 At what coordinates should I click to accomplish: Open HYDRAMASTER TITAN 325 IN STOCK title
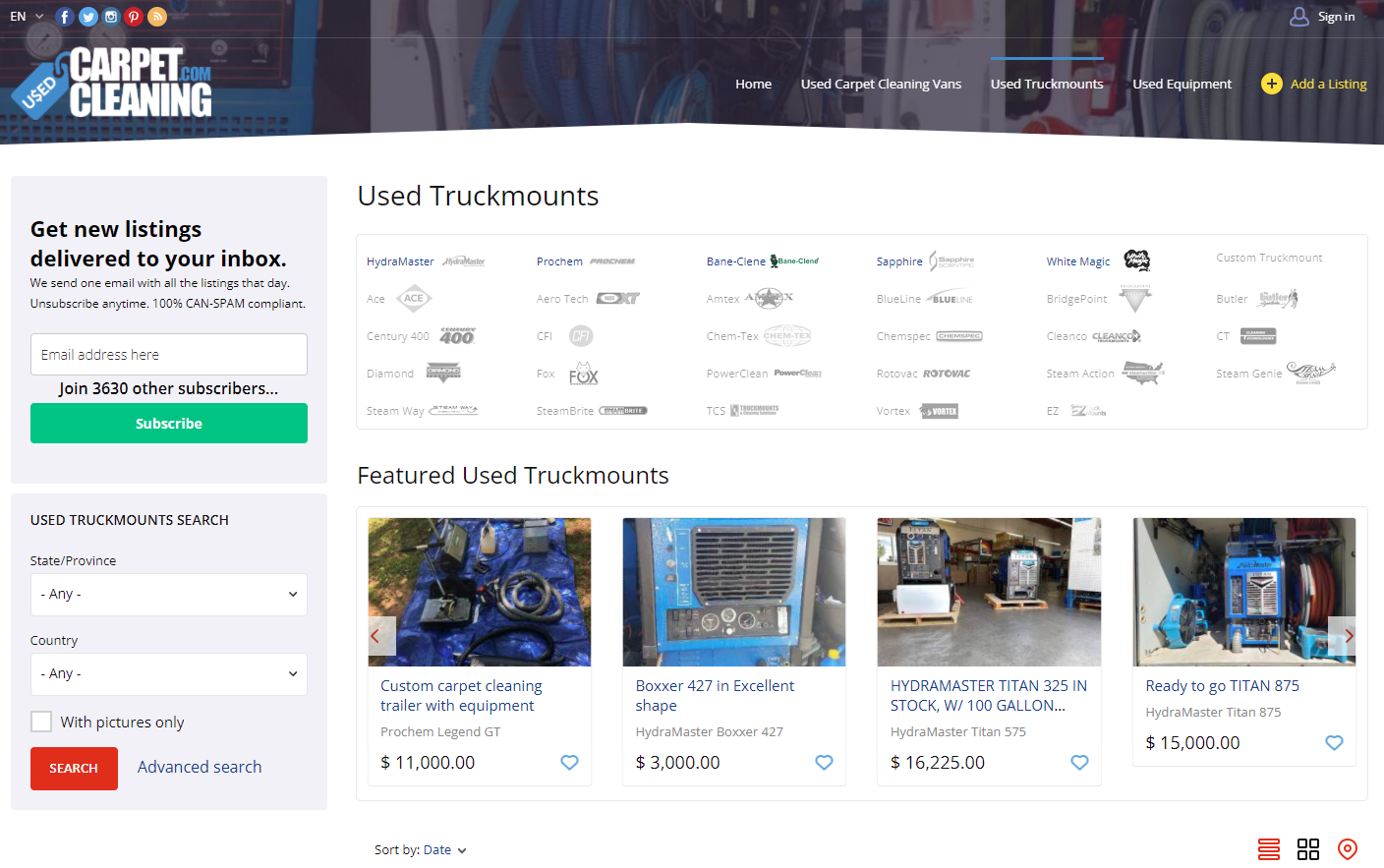click(989, 696)
